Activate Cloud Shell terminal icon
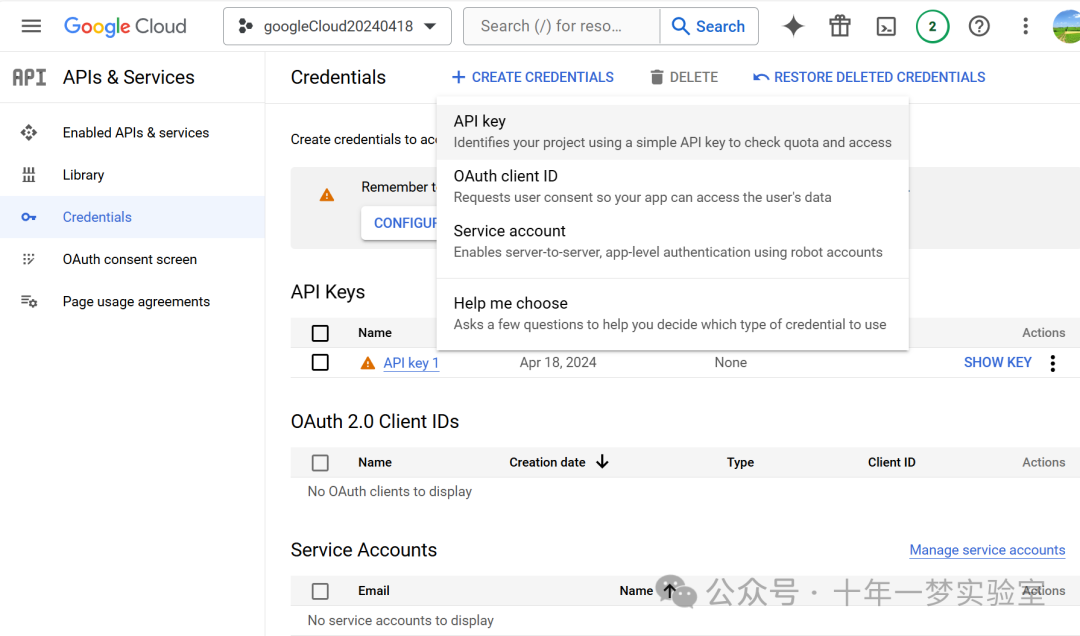 pos(886,26)
